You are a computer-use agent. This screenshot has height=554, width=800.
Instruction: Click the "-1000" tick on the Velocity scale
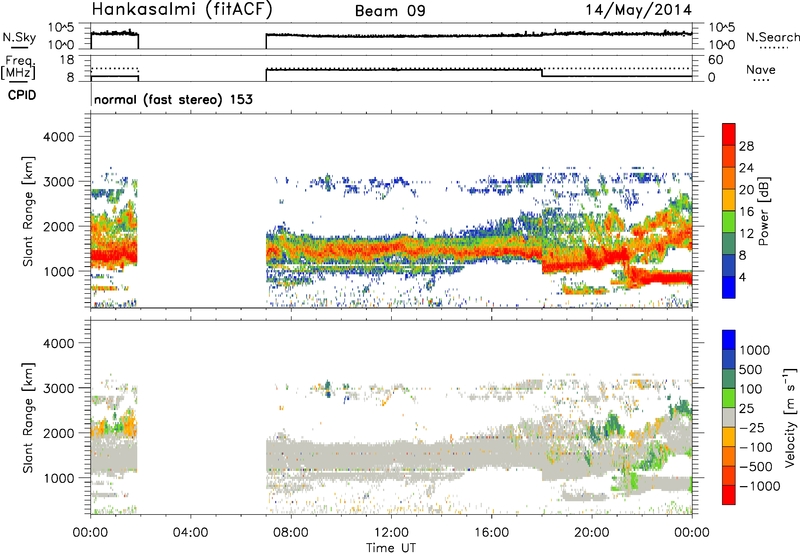(760, 486)
